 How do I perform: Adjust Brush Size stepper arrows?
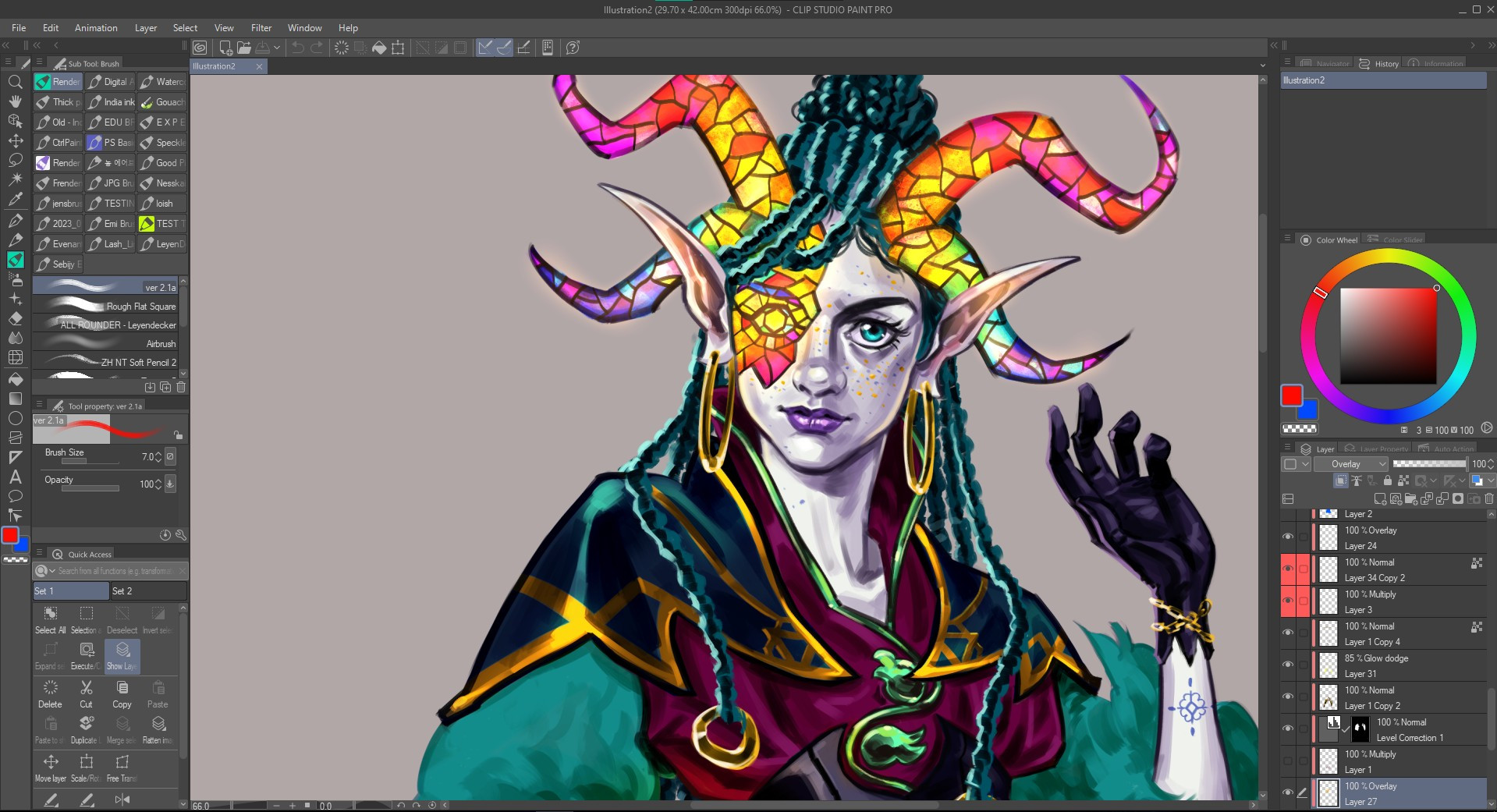158,457
